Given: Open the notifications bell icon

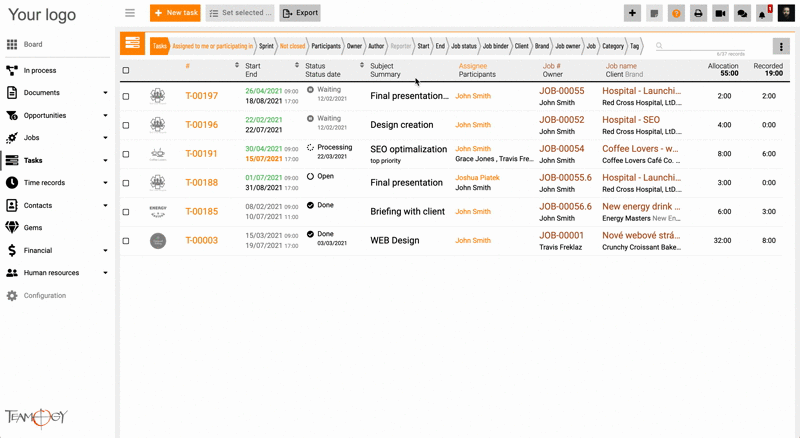Looking at the screenshot, I should tap(764, 14).
